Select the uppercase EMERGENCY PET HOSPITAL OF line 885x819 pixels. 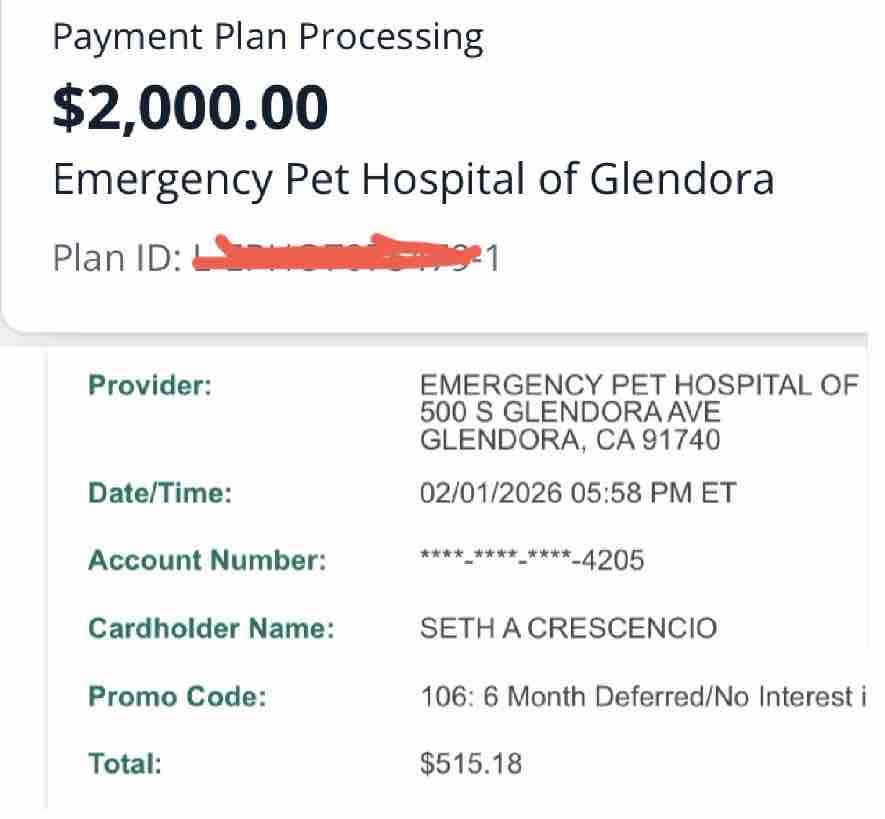pos(639,385)
